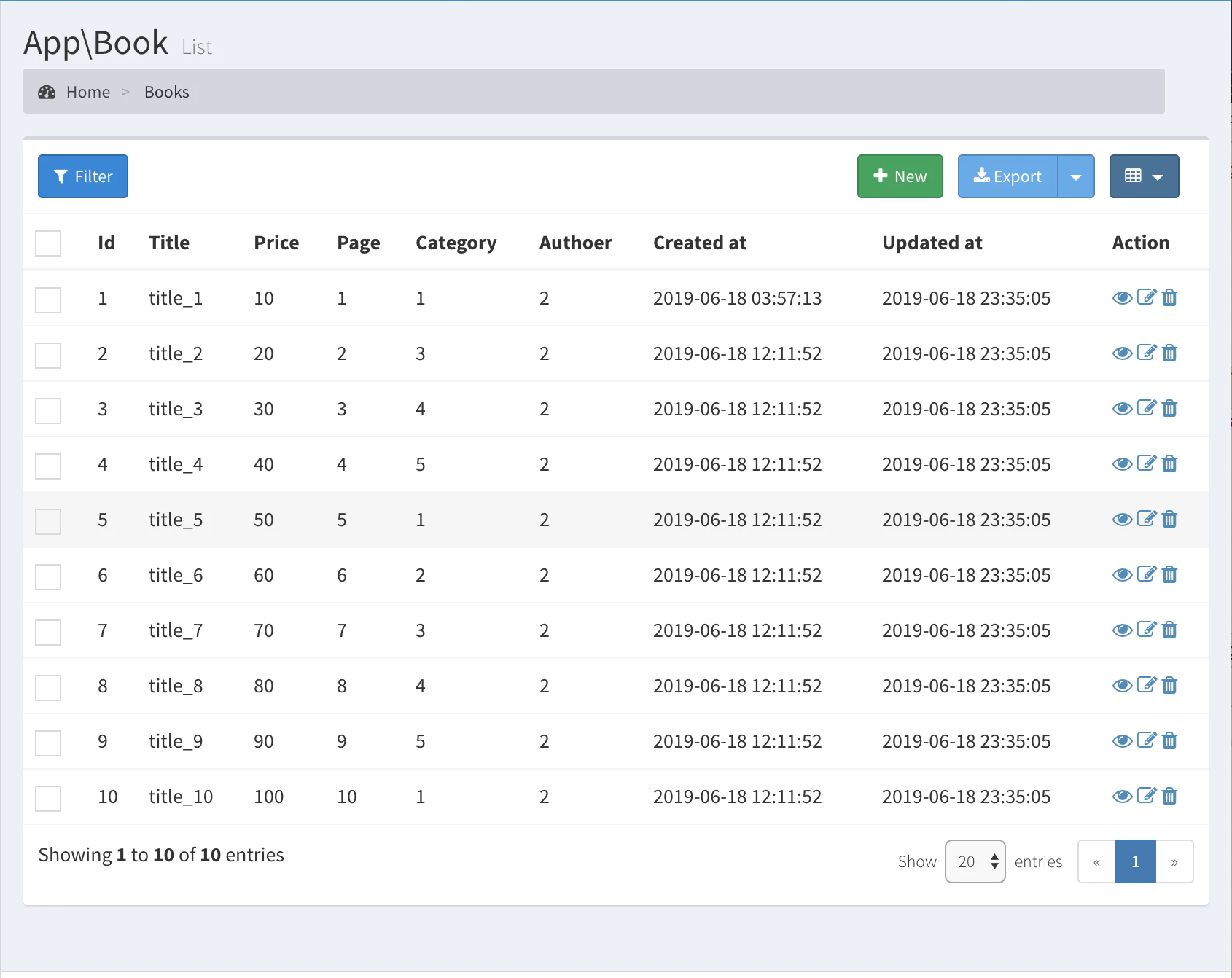Image resolution: width=1232 pixels, height=978 pixels.
Task: Click the Books breadcrumb item
Action: (167, 92)
